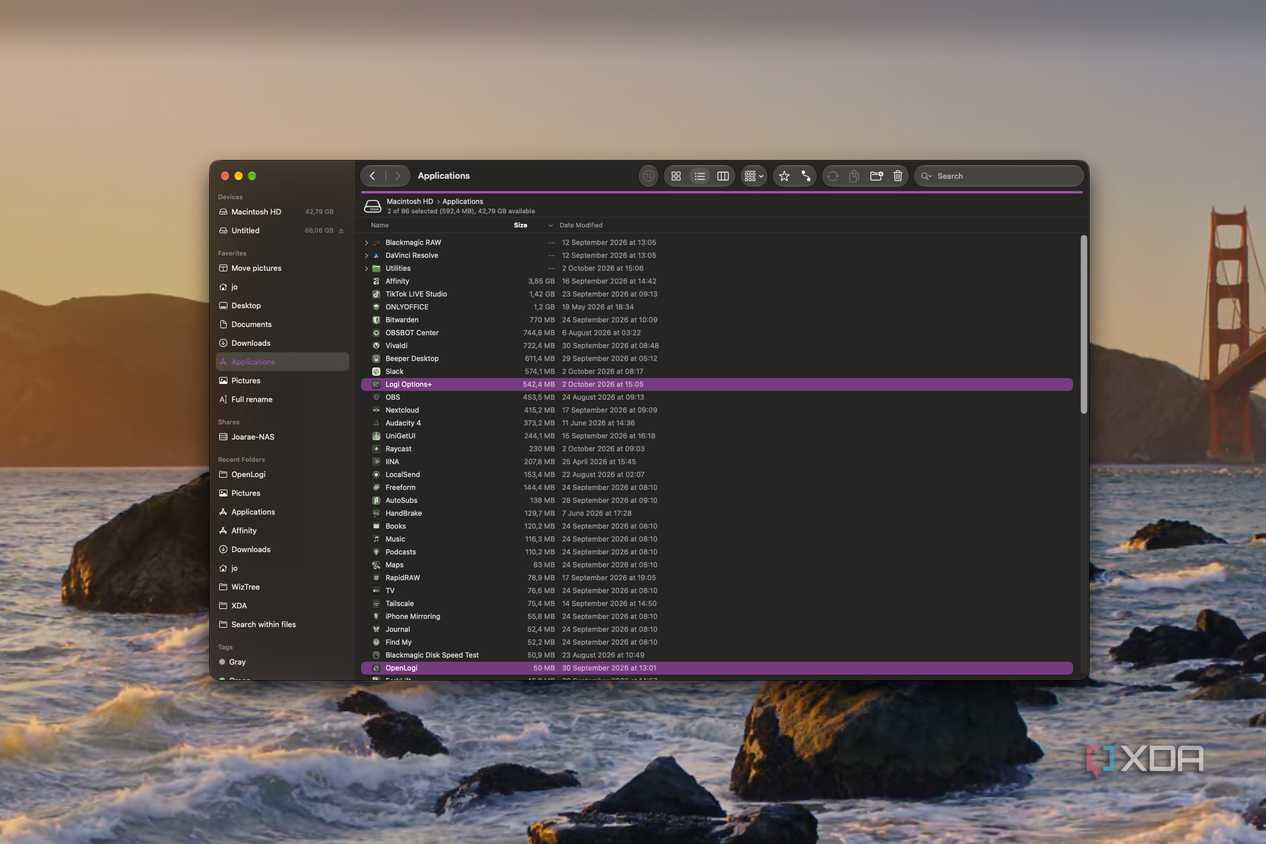
Task: Expand the Utilities folder
Action: pos(366,269)
